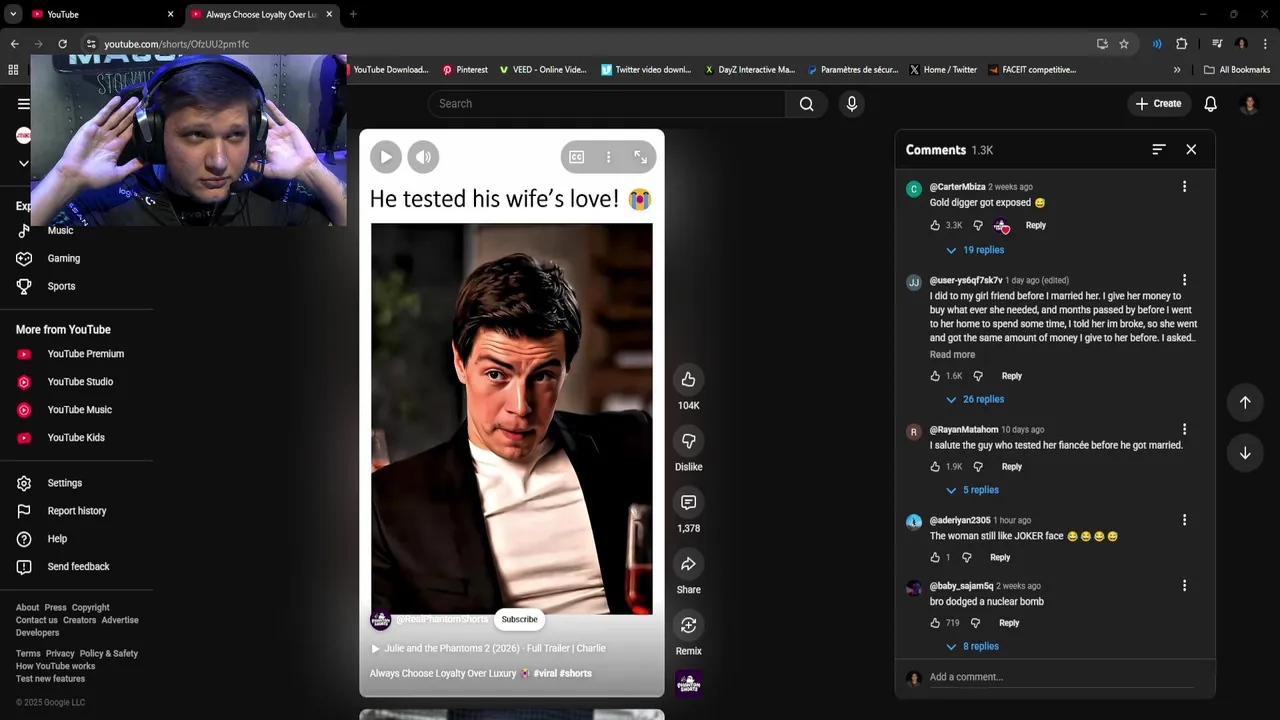The height and width of the screenshot is (720, 1280).
Task: Like aderiyan2305's comment
Action: pyautogui.click(x=935, y=558)
